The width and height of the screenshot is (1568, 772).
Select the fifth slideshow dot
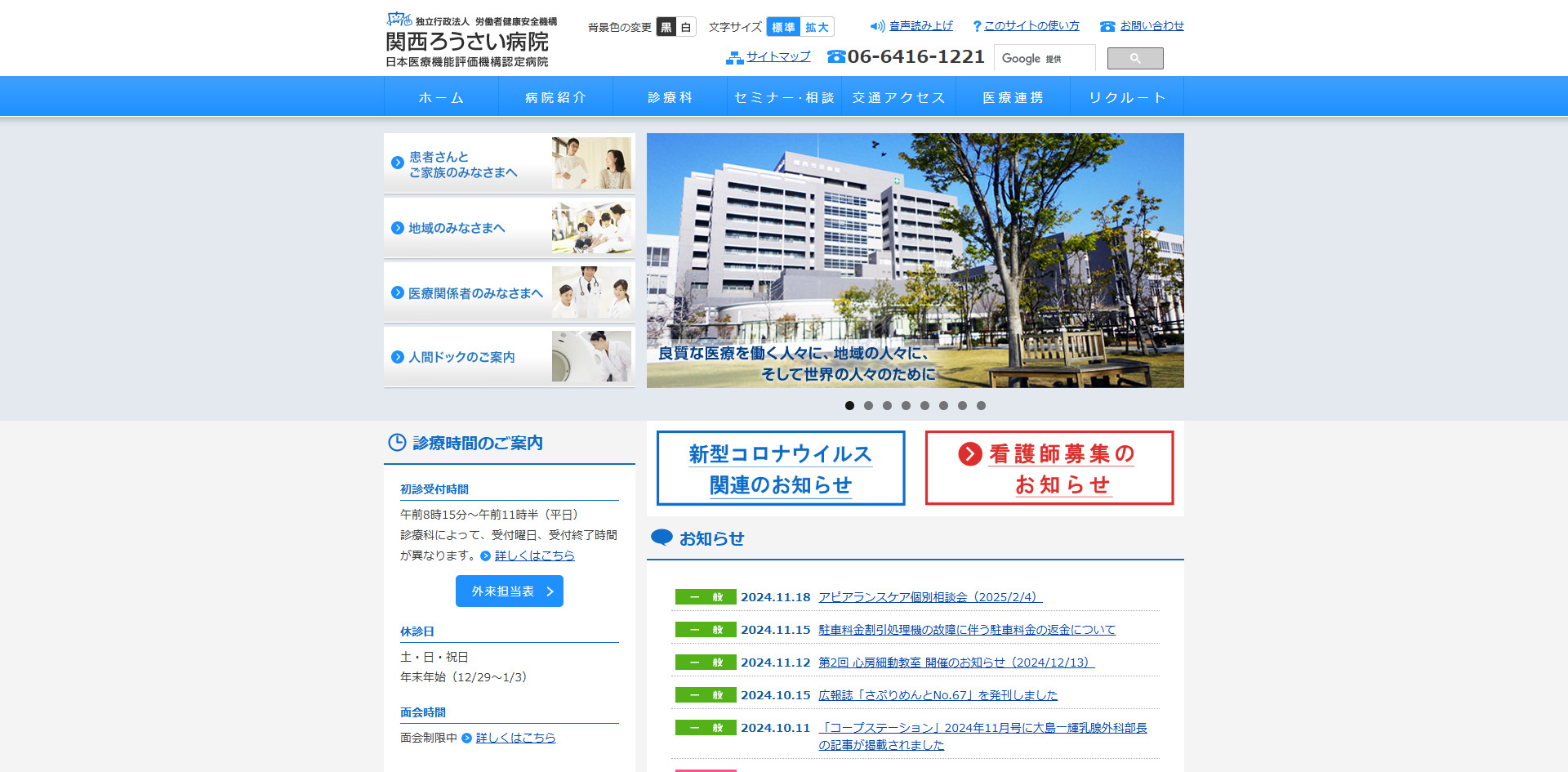pos(924,405)
